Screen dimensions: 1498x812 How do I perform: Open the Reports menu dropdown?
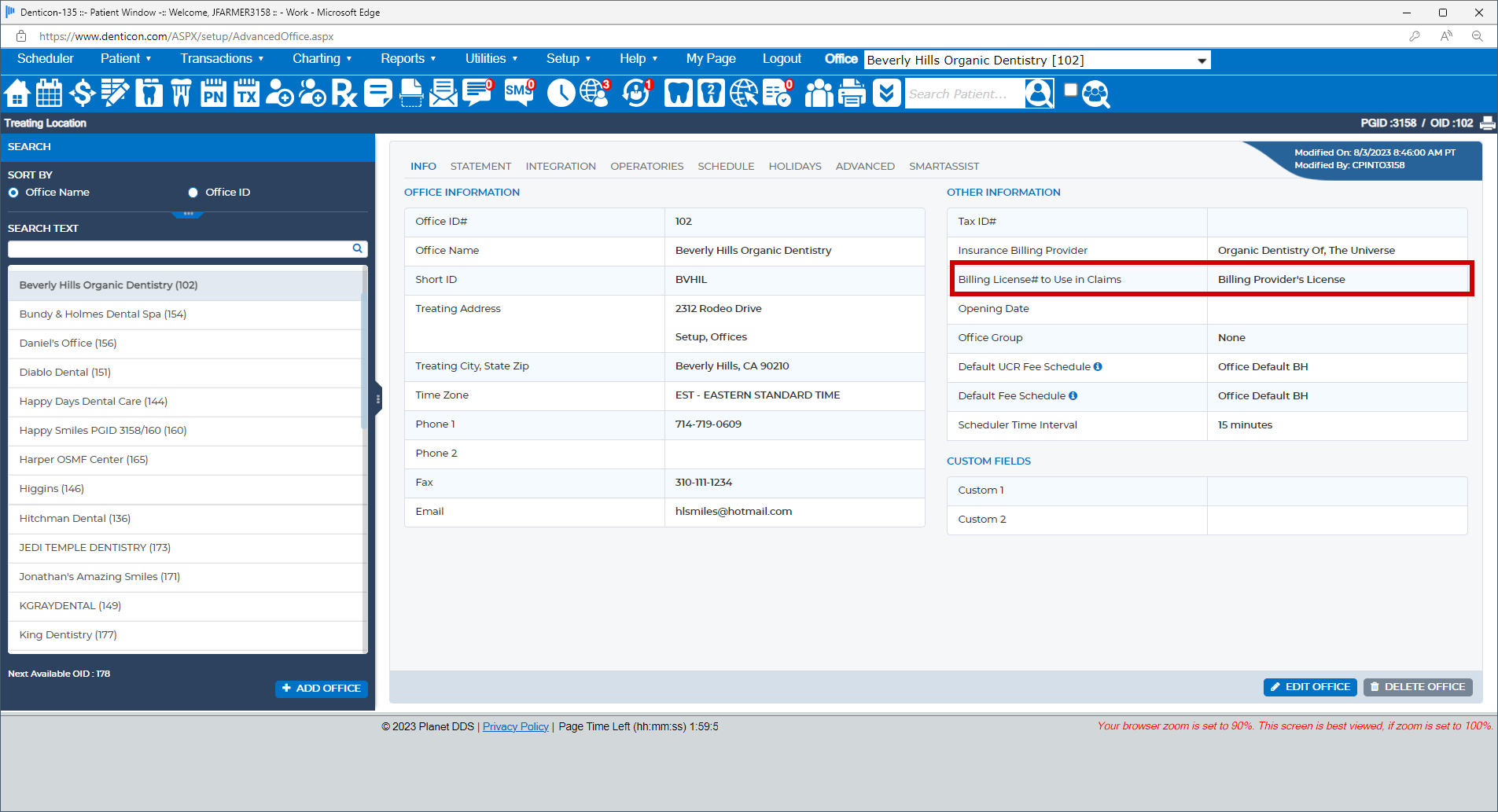(x=408, y=59)
